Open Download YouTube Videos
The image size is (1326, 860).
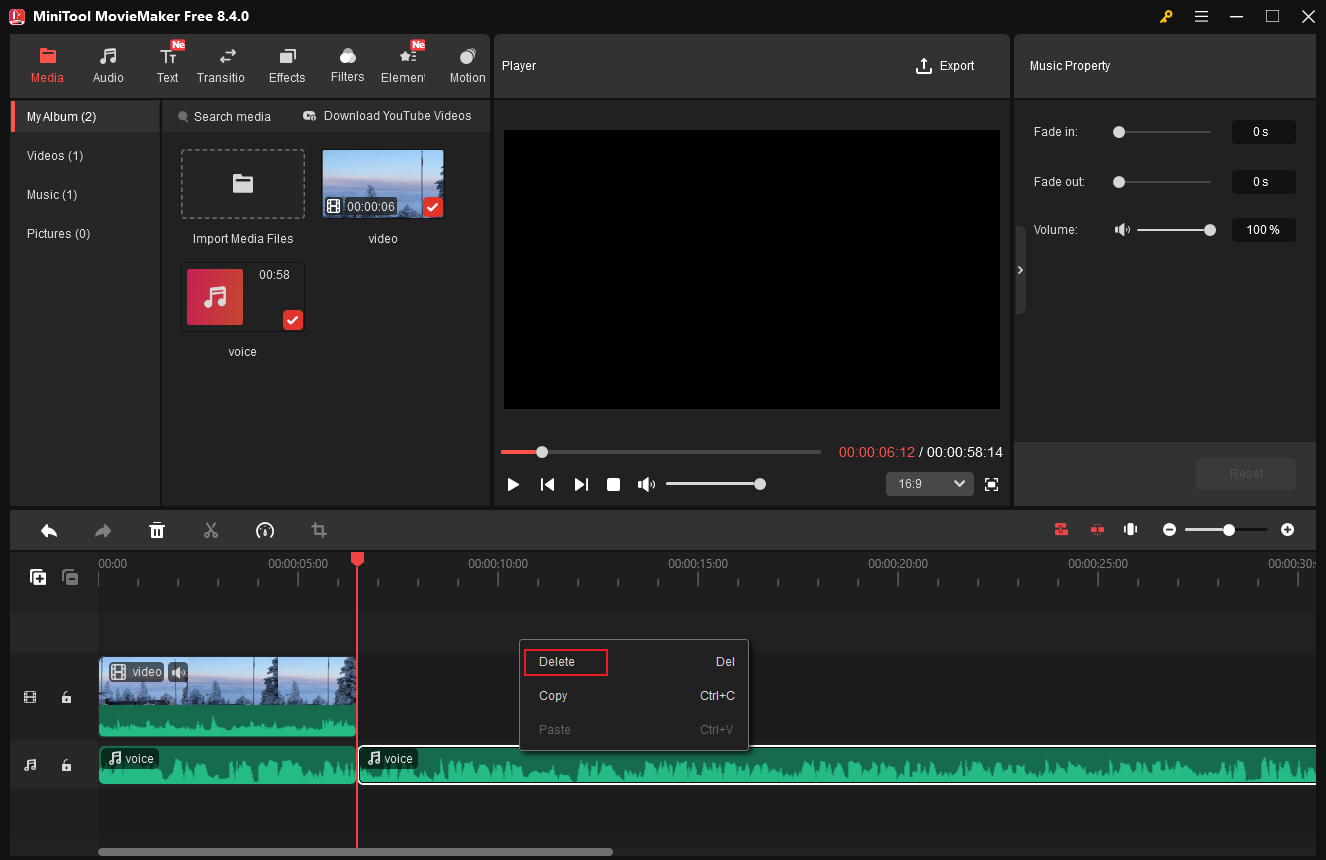pyautogui.click(x=388, y=116)
